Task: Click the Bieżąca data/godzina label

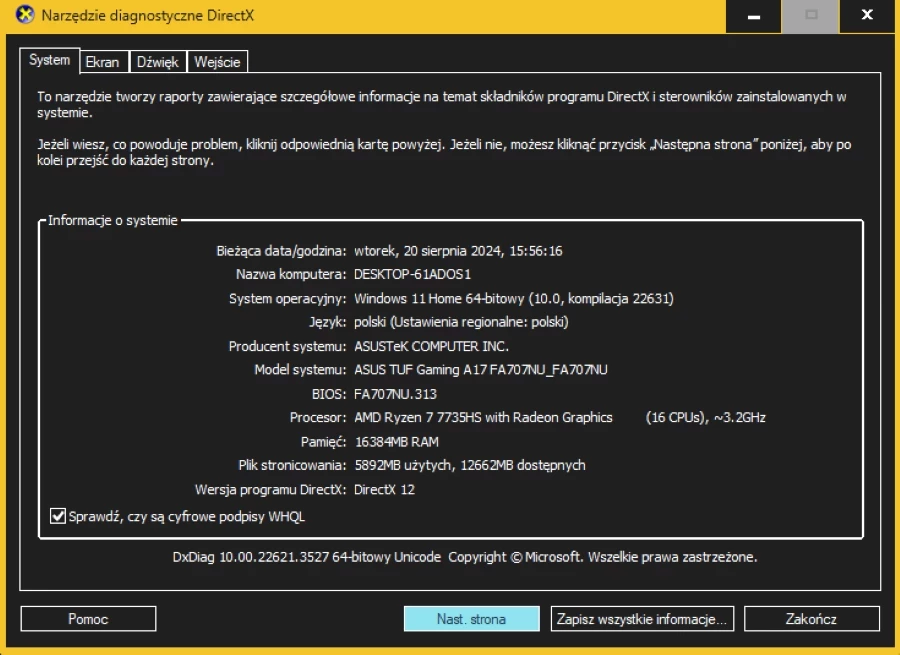Action: tap(281, 251)
